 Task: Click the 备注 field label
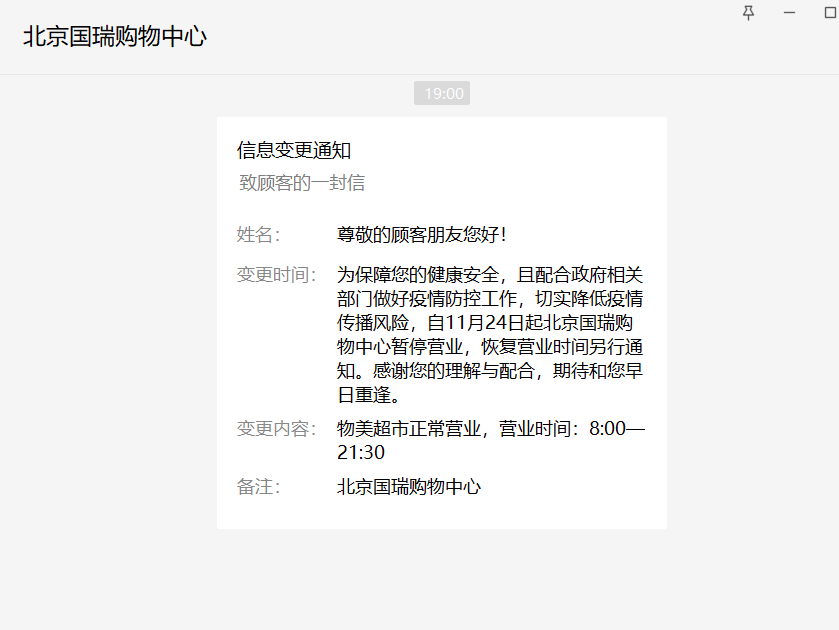pos(258,487)
